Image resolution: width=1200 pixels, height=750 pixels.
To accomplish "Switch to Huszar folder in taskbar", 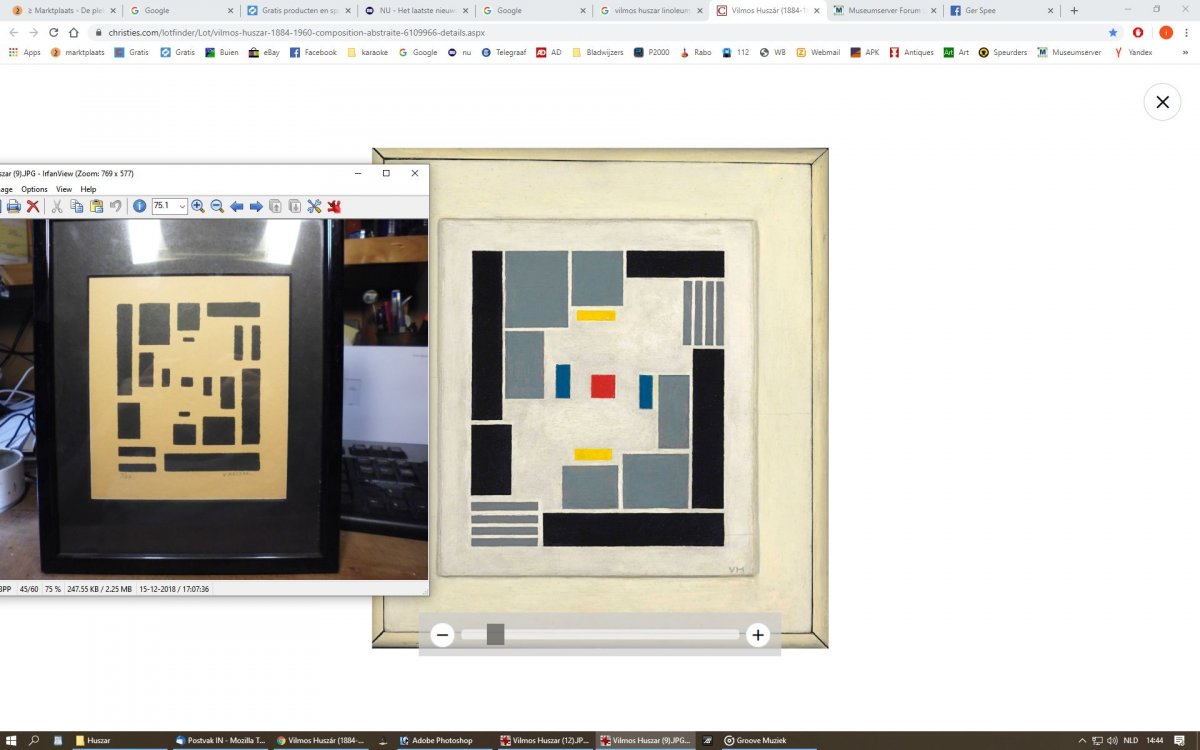I will point(120,740).
